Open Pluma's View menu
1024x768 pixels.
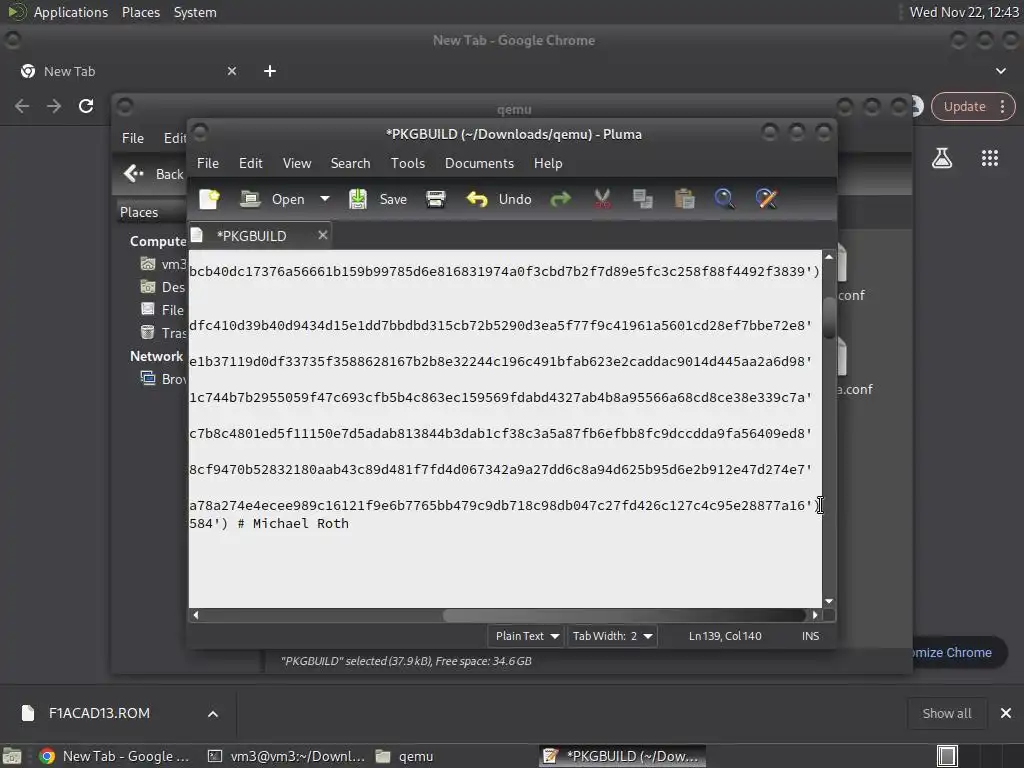pos(296,163)
